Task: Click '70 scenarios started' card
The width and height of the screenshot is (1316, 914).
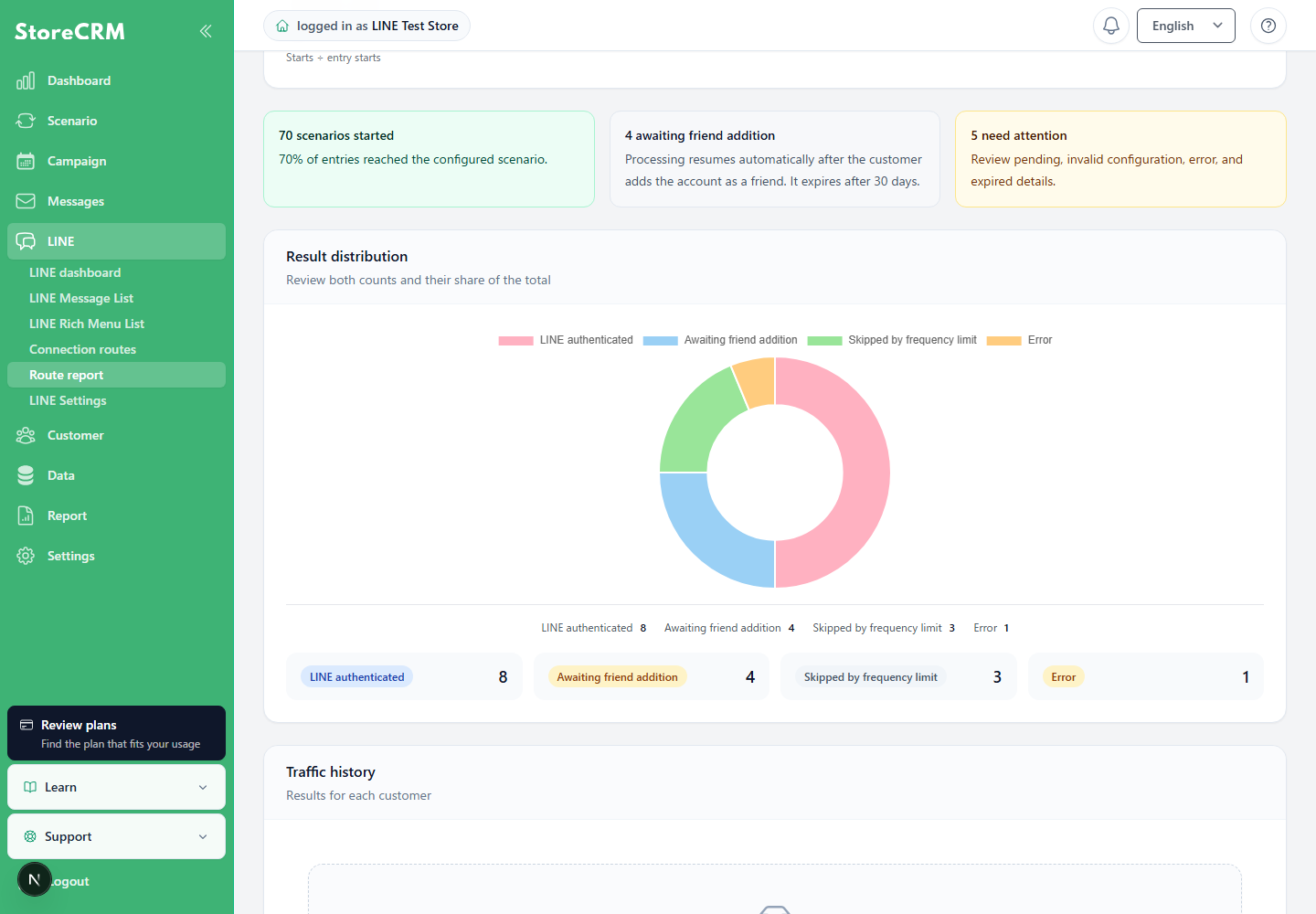Action: [x=429, y=159]
